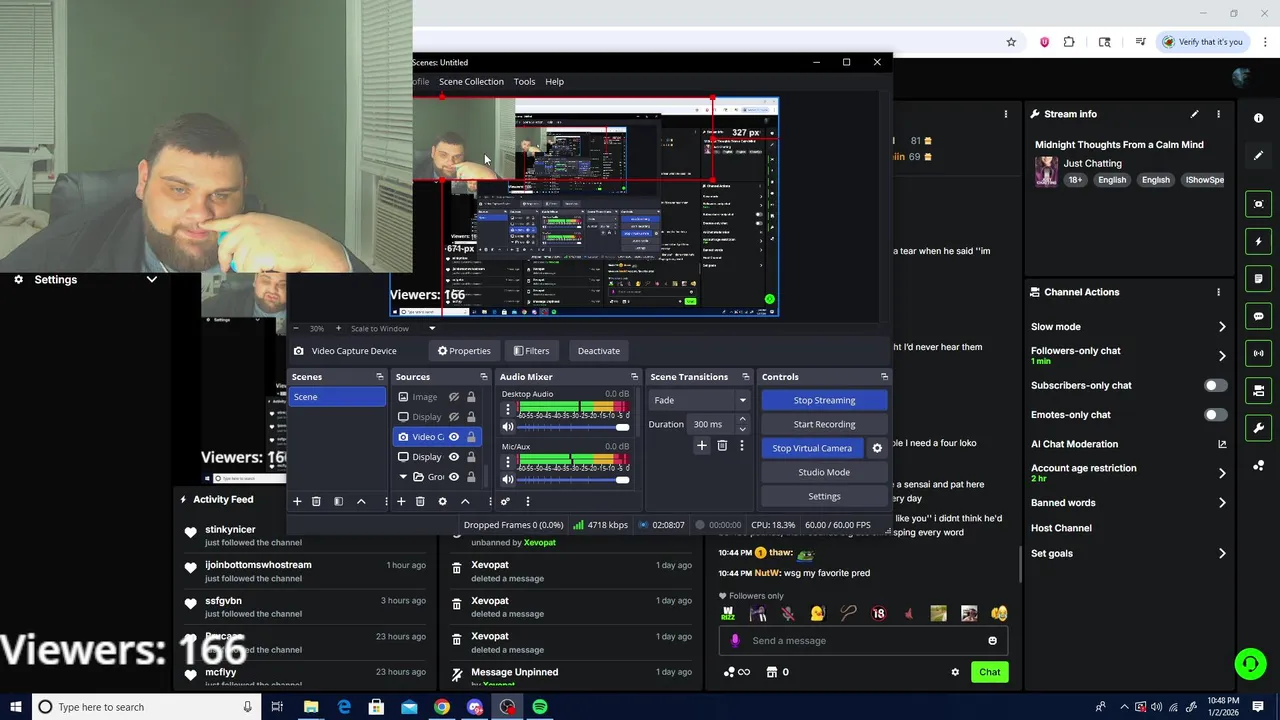The image size is (1280, 720).
Task: Add a scene transition with the plus icon
Action: pos(702,446)
